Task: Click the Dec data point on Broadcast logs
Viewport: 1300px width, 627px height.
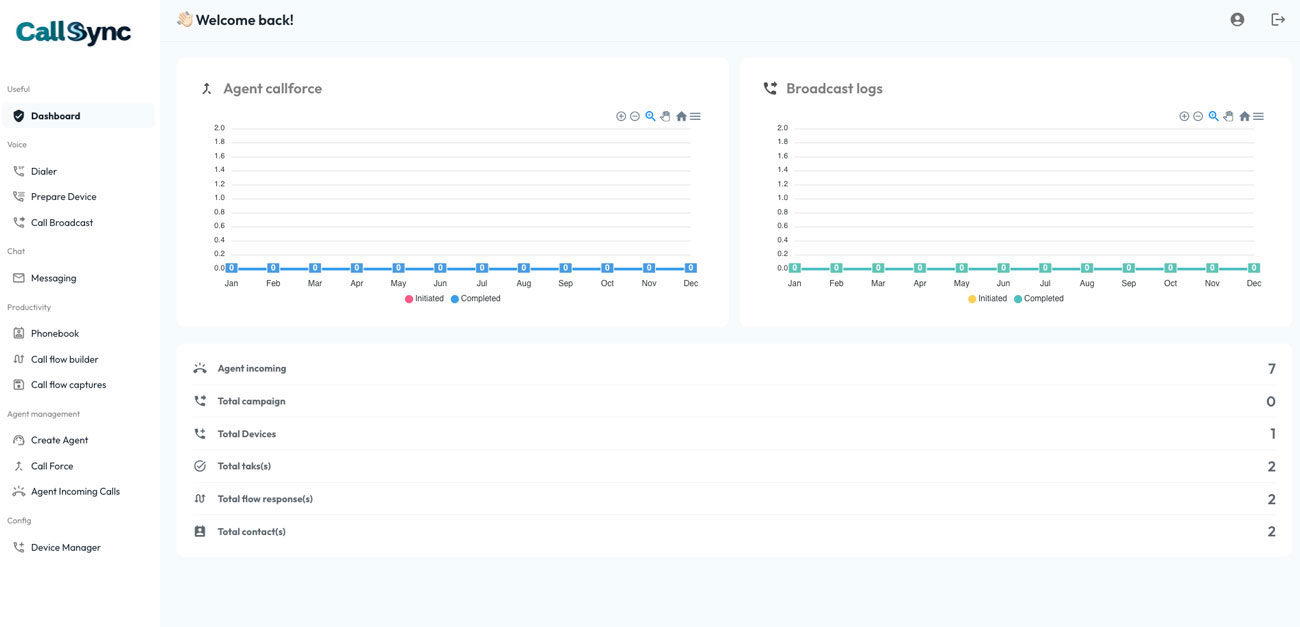Action: (x=1254, y=268)
